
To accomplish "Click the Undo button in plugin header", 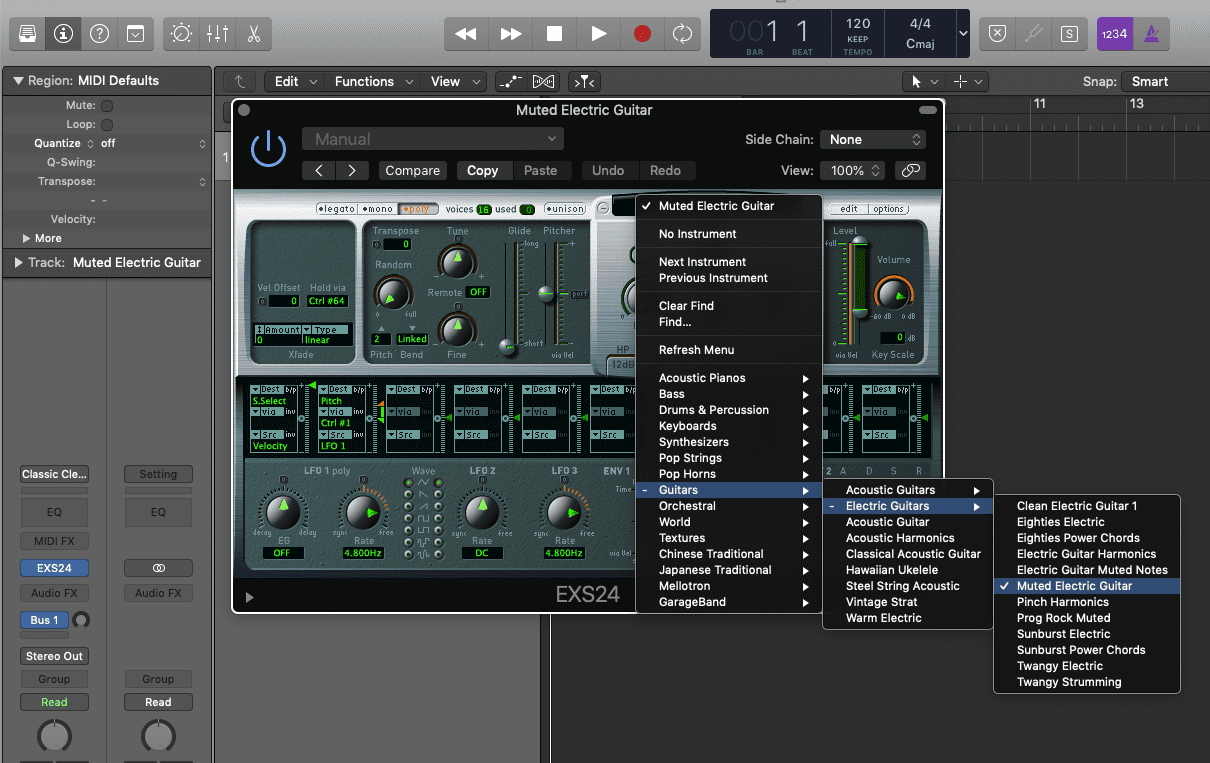I will [x=608, y=170].
